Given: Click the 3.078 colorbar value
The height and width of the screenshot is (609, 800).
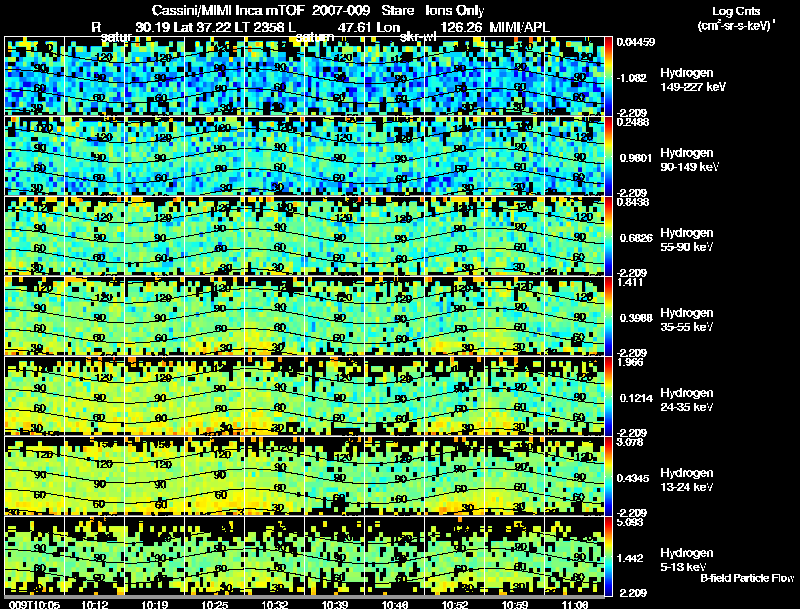Looking at the screenshot, I should click(630, 442).
